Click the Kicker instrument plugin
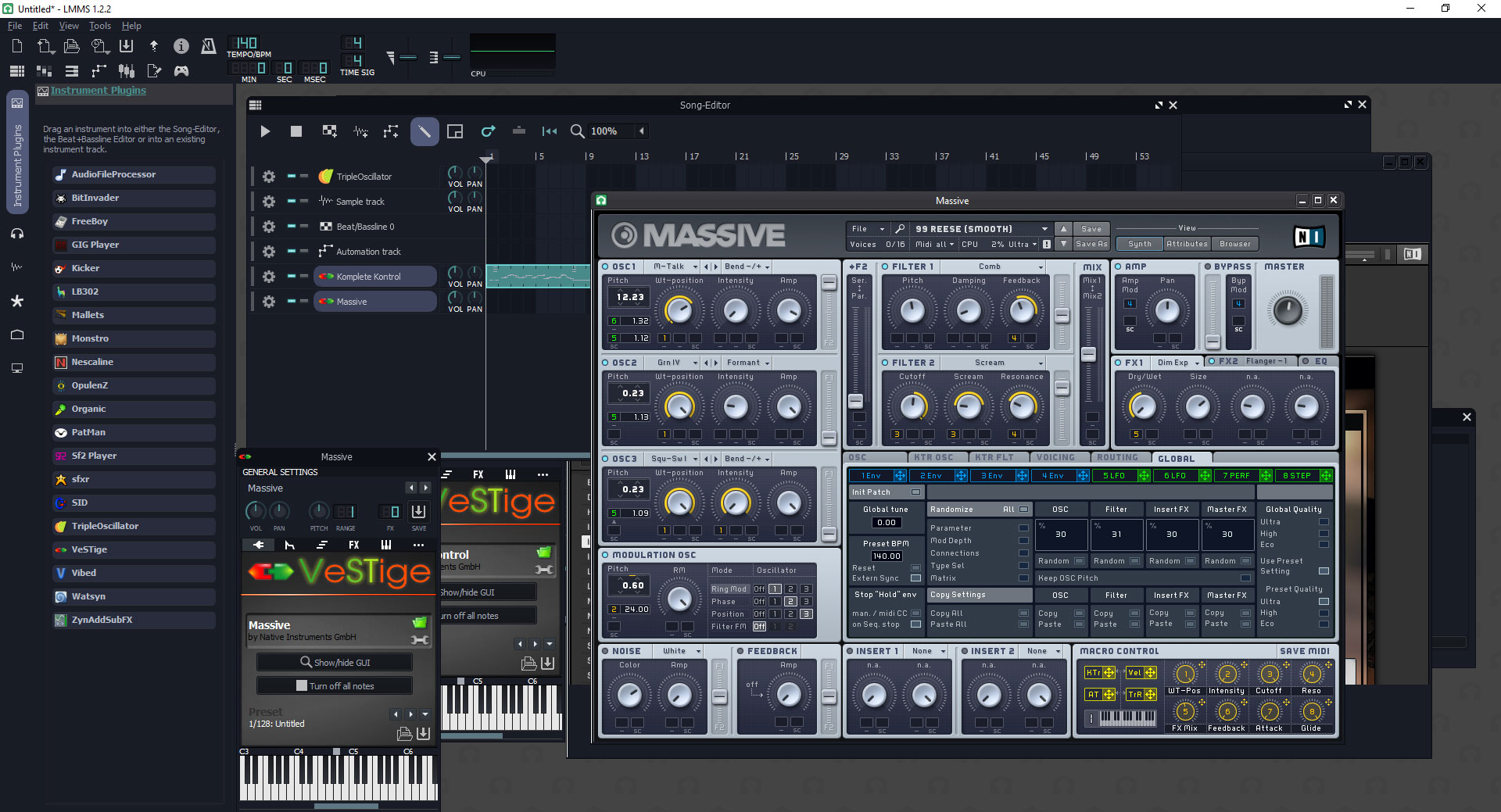Viewport: 1501px width, 812px height. pyautogui.click(x=134, y=268)
